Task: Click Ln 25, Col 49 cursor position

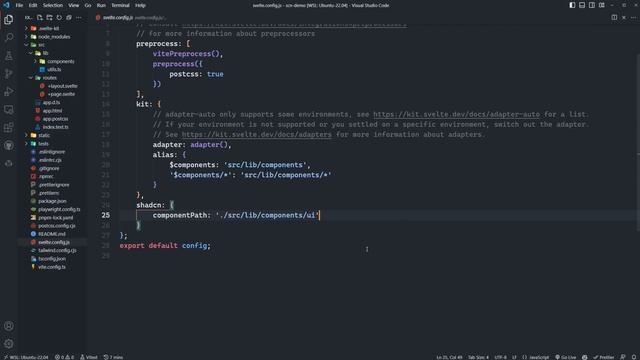Action: [449, 357]
